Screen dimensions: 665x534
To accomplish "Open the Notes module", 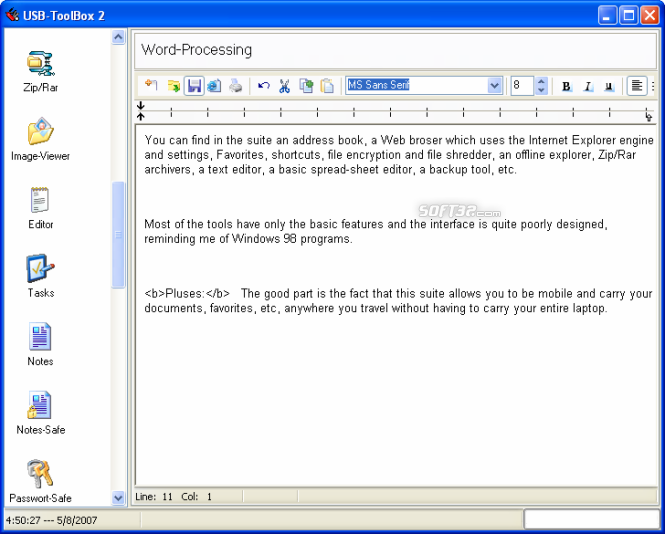I will point(40,344).
